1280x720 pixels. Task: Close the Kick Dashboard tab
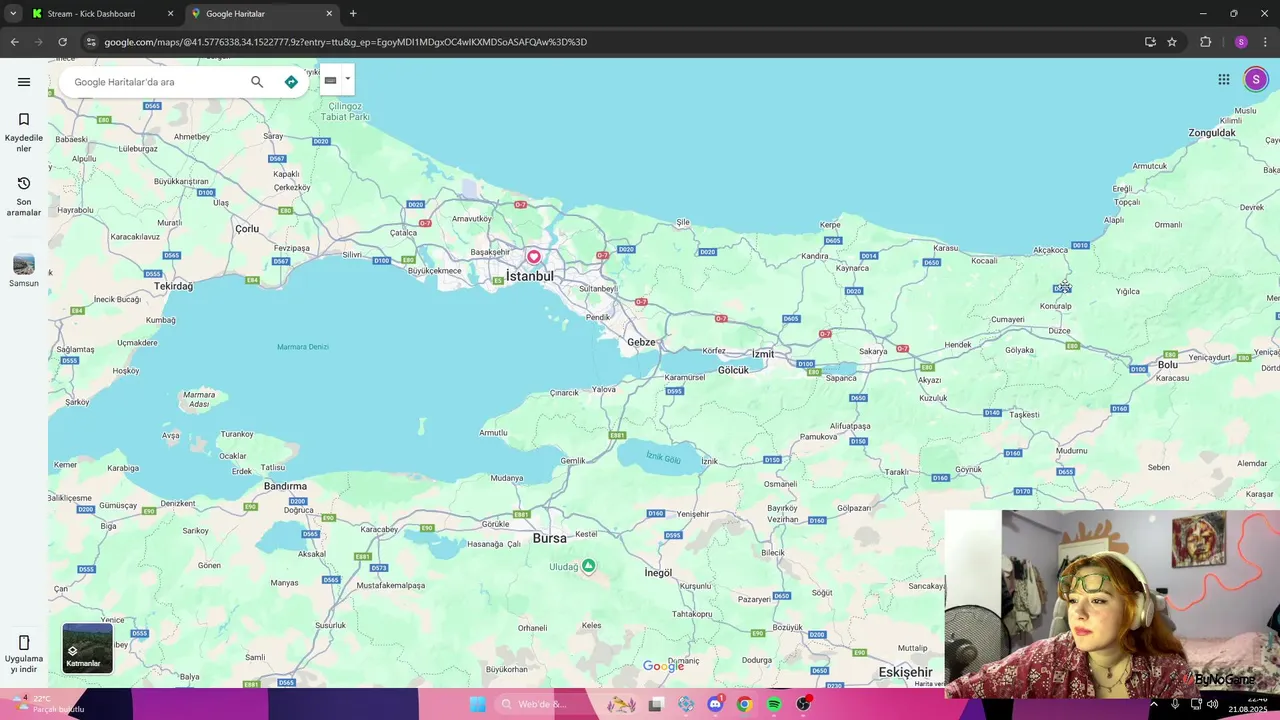click(170, 14)
